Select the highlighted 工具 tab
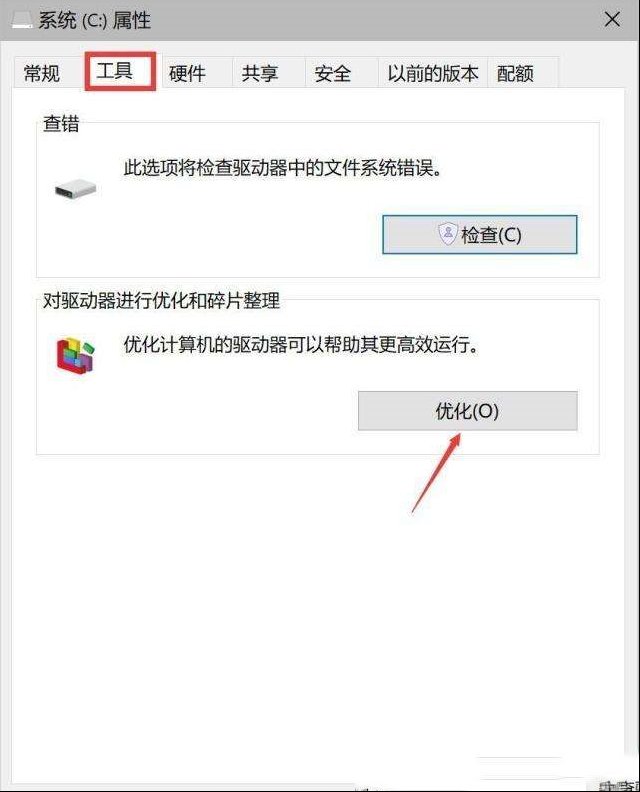The image size is (640, 792). (120, 71)
